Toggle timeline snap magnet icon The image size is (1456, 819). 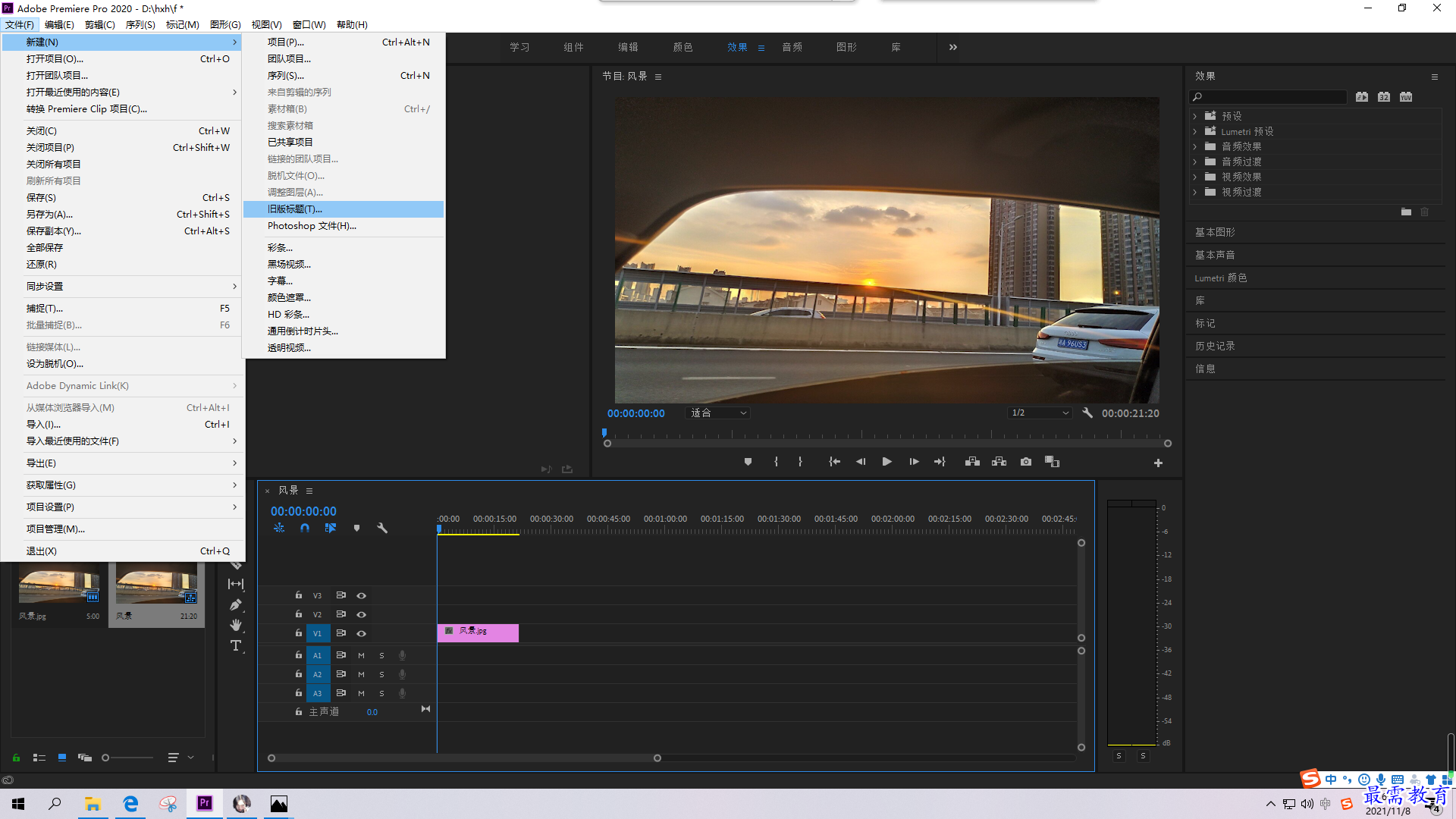[x=305, y=528]
